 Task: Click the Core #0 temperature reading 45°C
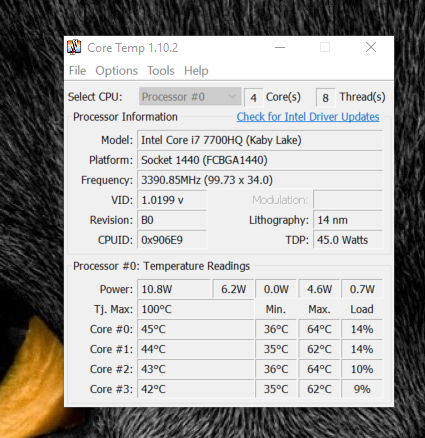[196, 329]
